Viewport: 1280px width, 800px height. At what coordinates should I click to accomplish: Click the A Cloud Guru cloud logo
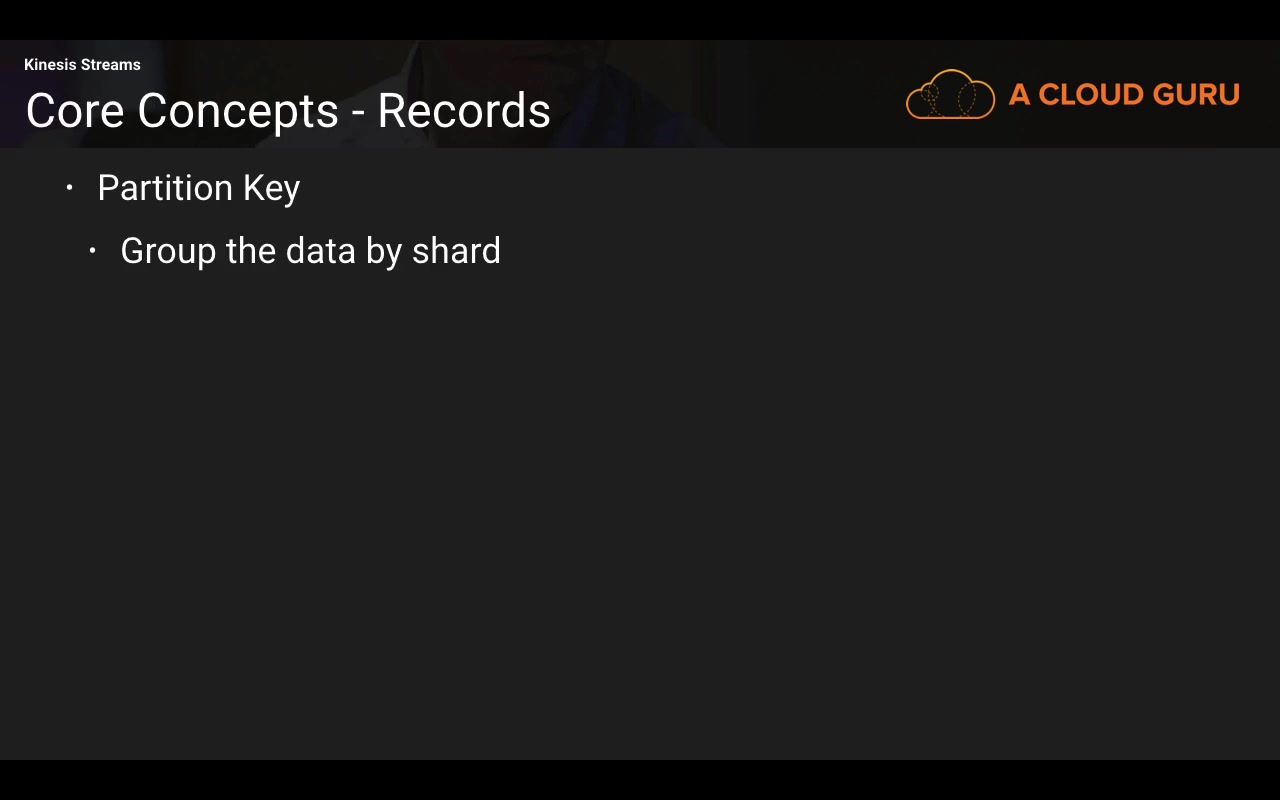[x=950, y=95]
